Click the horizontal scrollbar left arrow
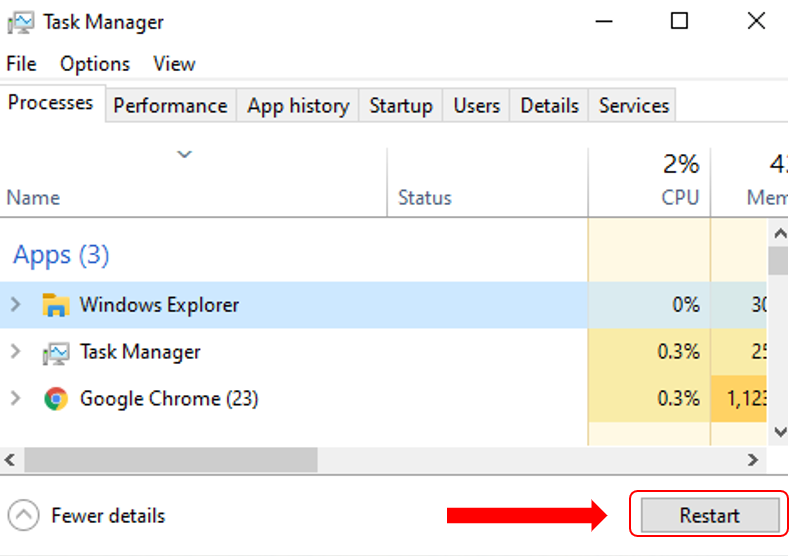This screenshot has width=789, height=556. click(10, 459)
